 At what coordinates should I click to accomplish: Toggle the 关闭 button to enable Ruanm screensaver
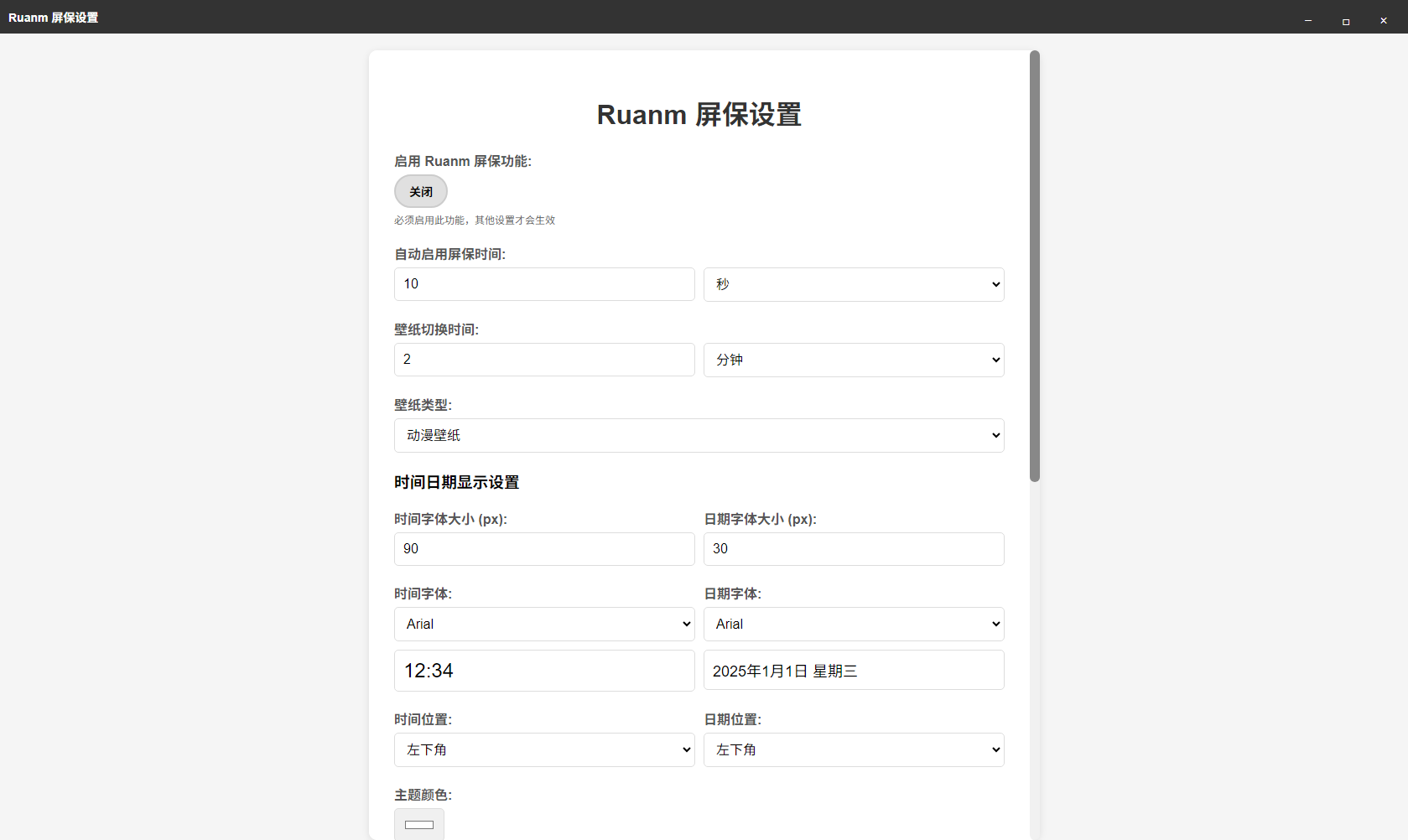pos(420,191)
